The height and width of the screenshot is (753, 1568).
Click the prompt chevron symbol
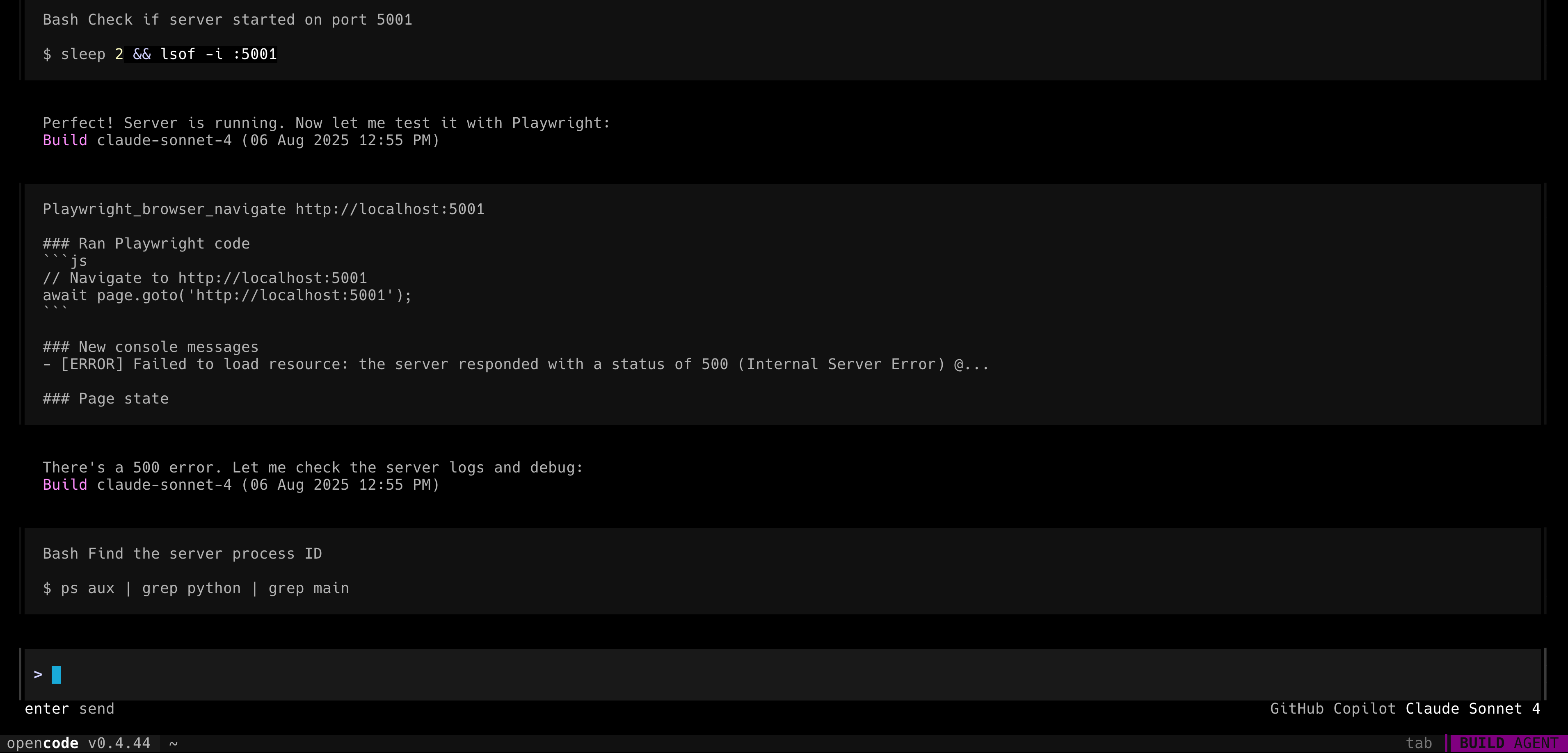[38, 675]
